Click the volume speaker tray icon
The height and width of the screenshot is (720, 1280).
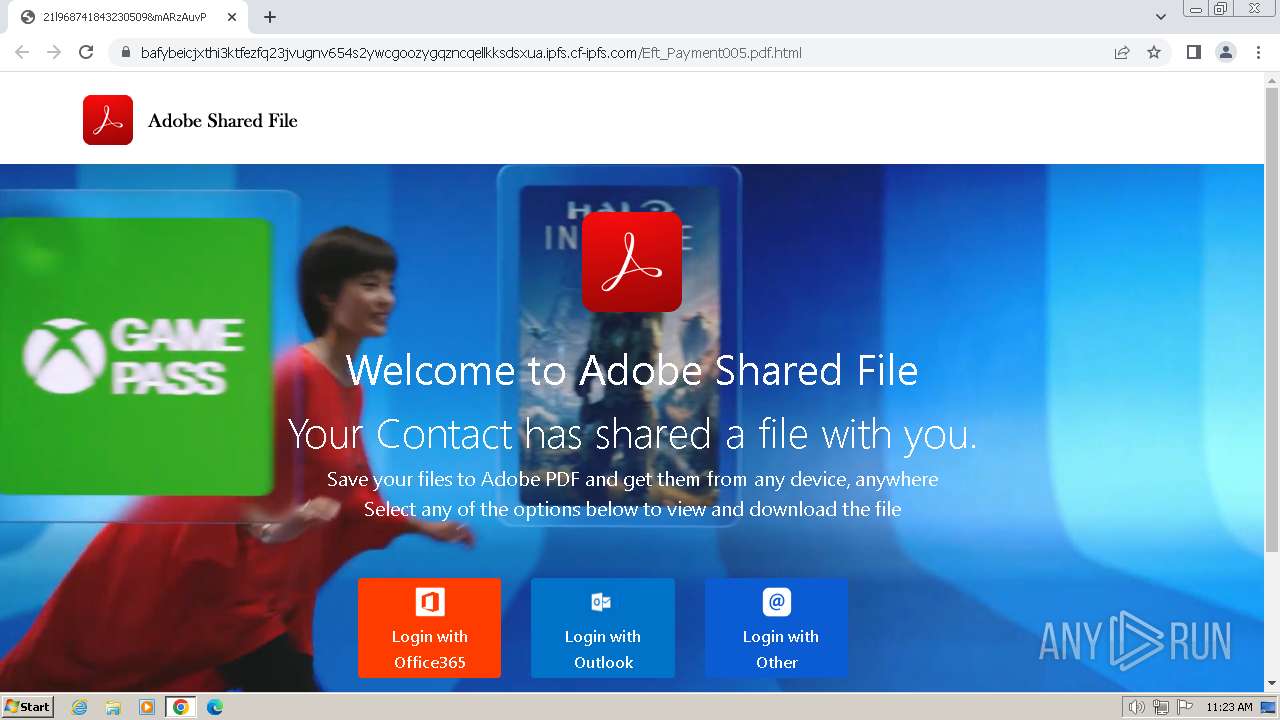coord(1137,707)
